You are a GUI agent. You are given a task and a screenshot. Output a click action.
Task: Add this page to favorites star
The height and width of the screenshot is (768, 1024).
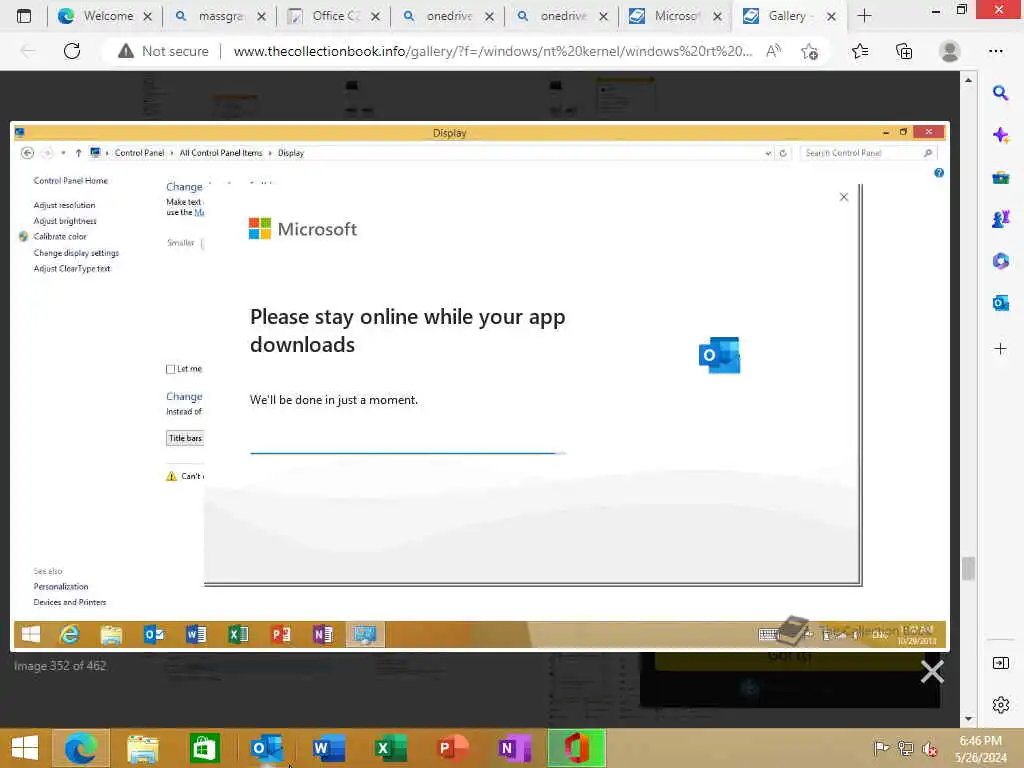pyautogui.click(x=810, y=52)
